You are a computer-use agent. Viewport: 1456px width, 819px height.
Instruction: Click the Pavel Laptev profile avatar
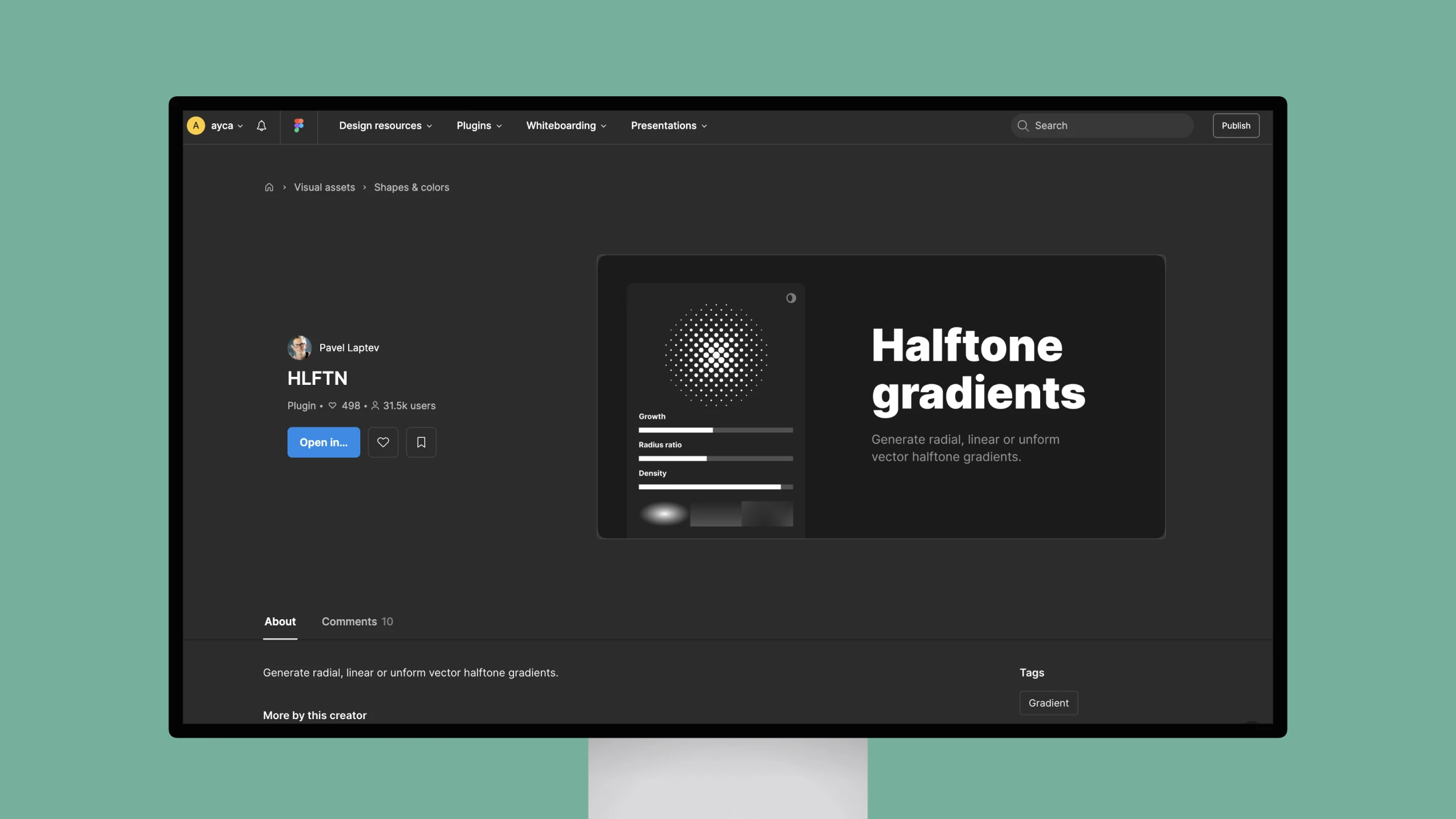click(x=299, y=348)
